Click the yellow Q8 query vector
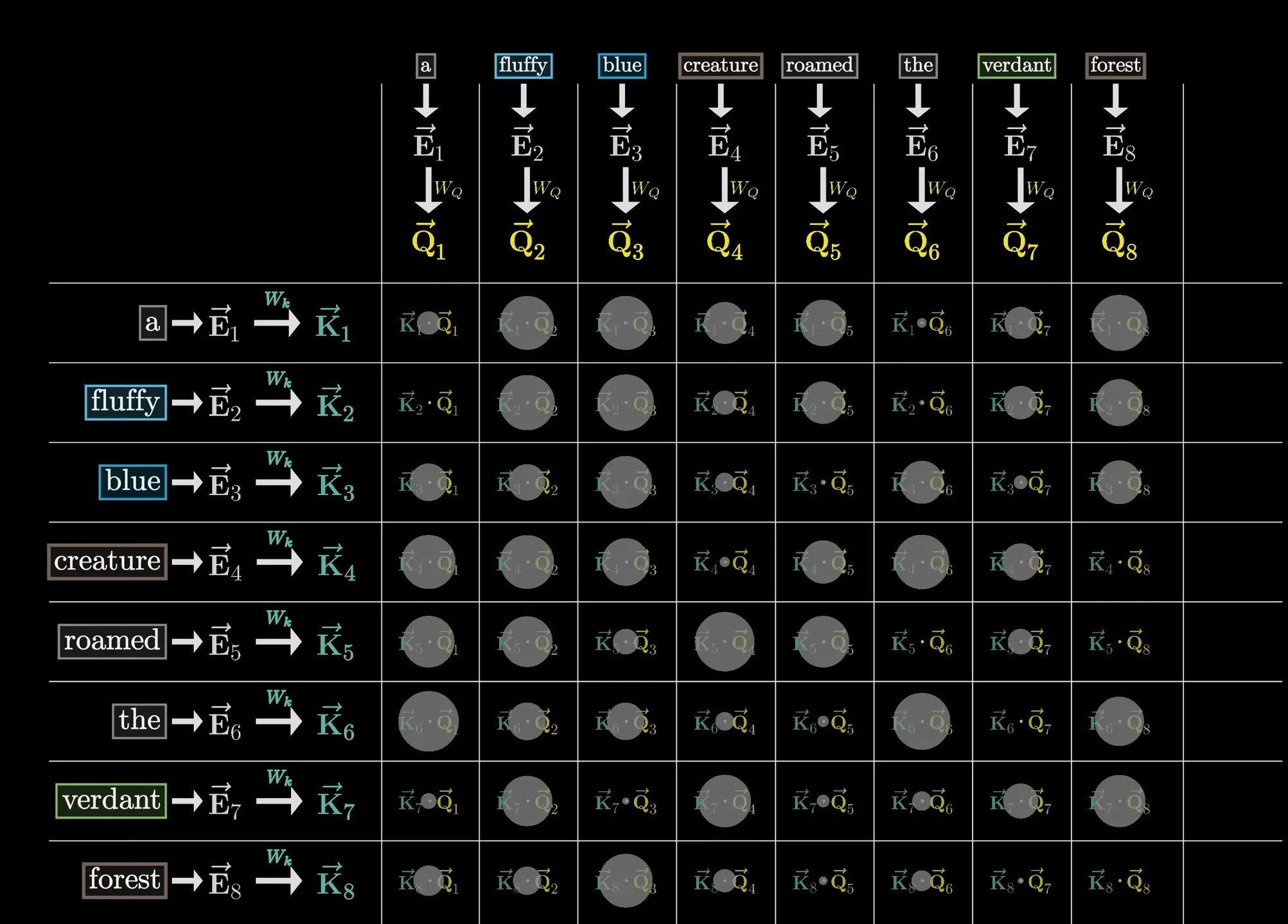 point(1118,241)
